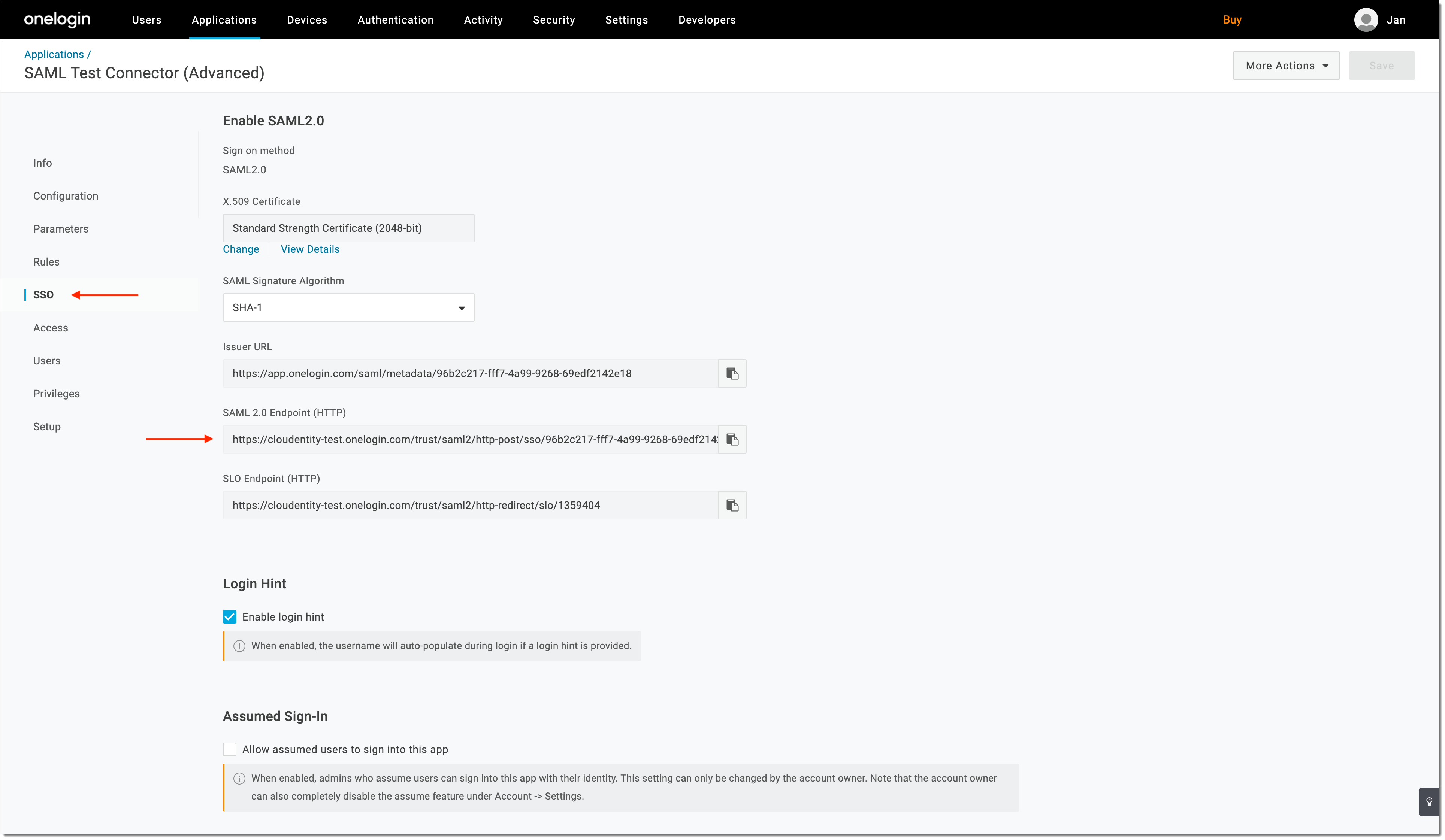Click the onelogin logo
The height and width of the screenshot is (840, 1445).
[57, 19]
